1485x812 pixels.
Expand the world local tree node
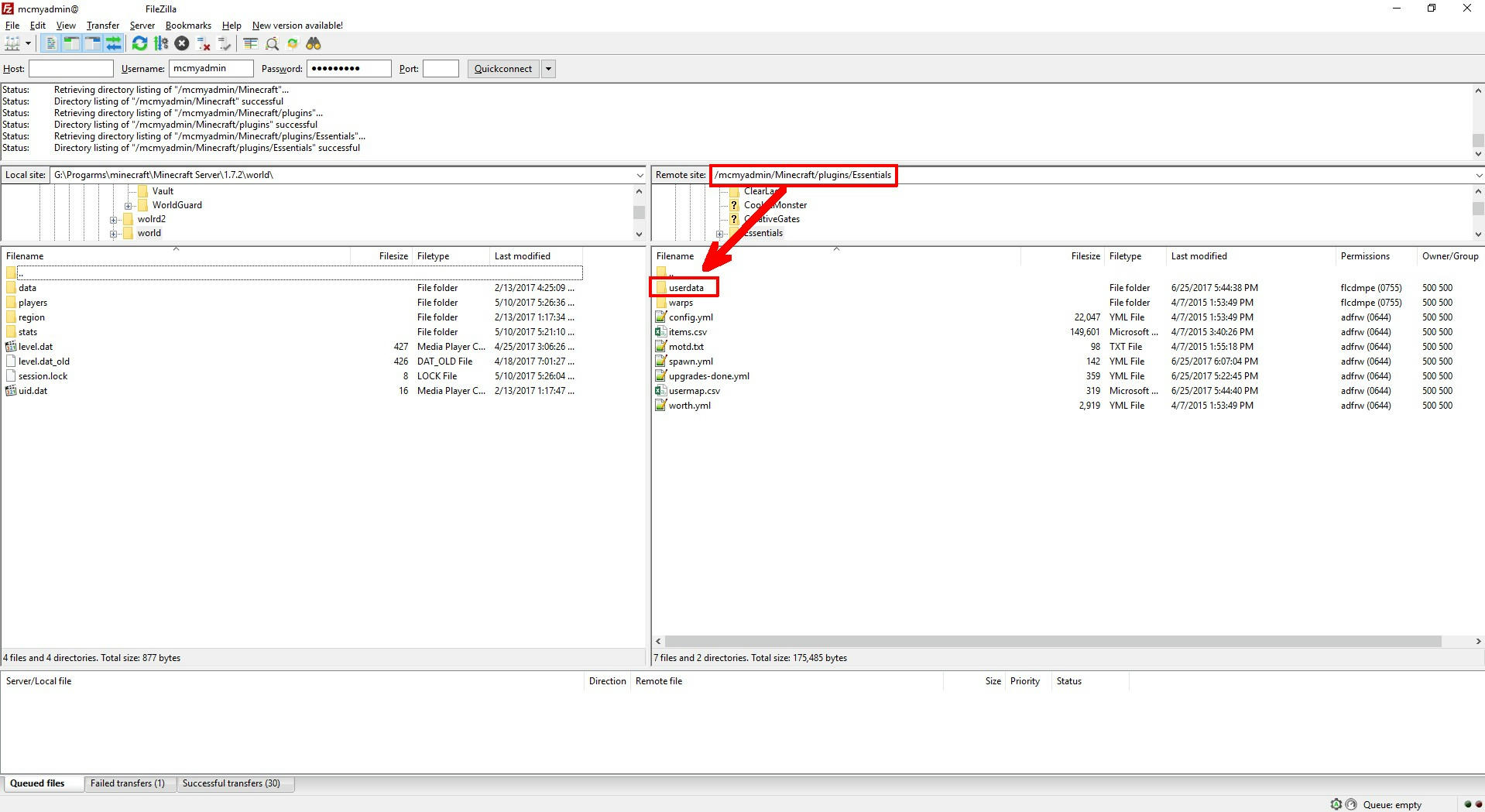(x=114, y=234)
